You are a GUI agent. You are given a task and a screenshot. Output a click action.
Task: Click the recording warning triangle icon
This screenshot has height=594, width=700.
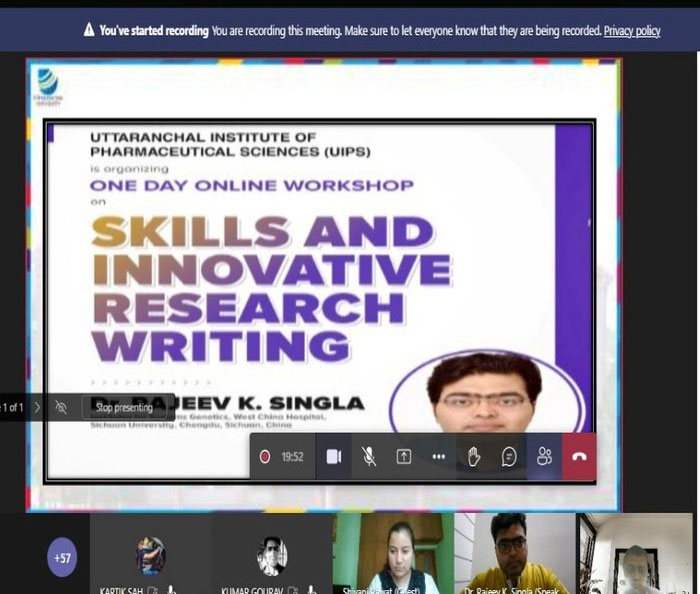(x=89, y=31)
